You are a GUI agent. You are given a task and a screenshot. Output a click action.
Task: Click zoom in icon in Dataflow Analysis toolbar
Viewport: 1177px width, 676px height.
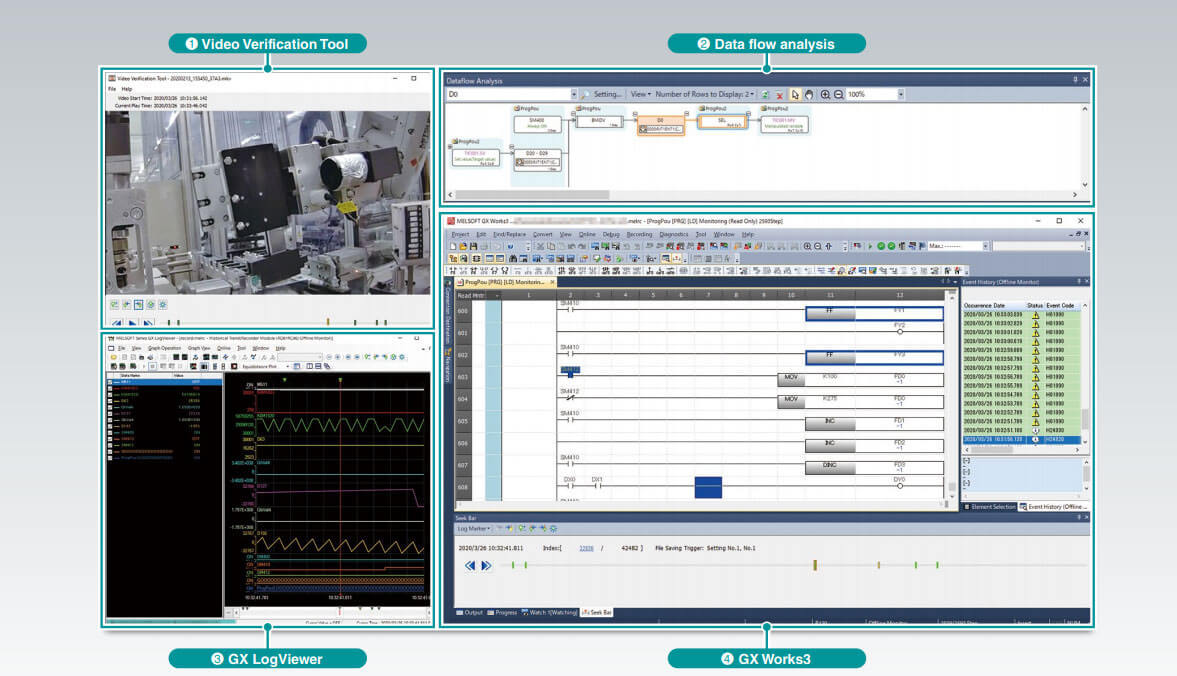(825, 94)
